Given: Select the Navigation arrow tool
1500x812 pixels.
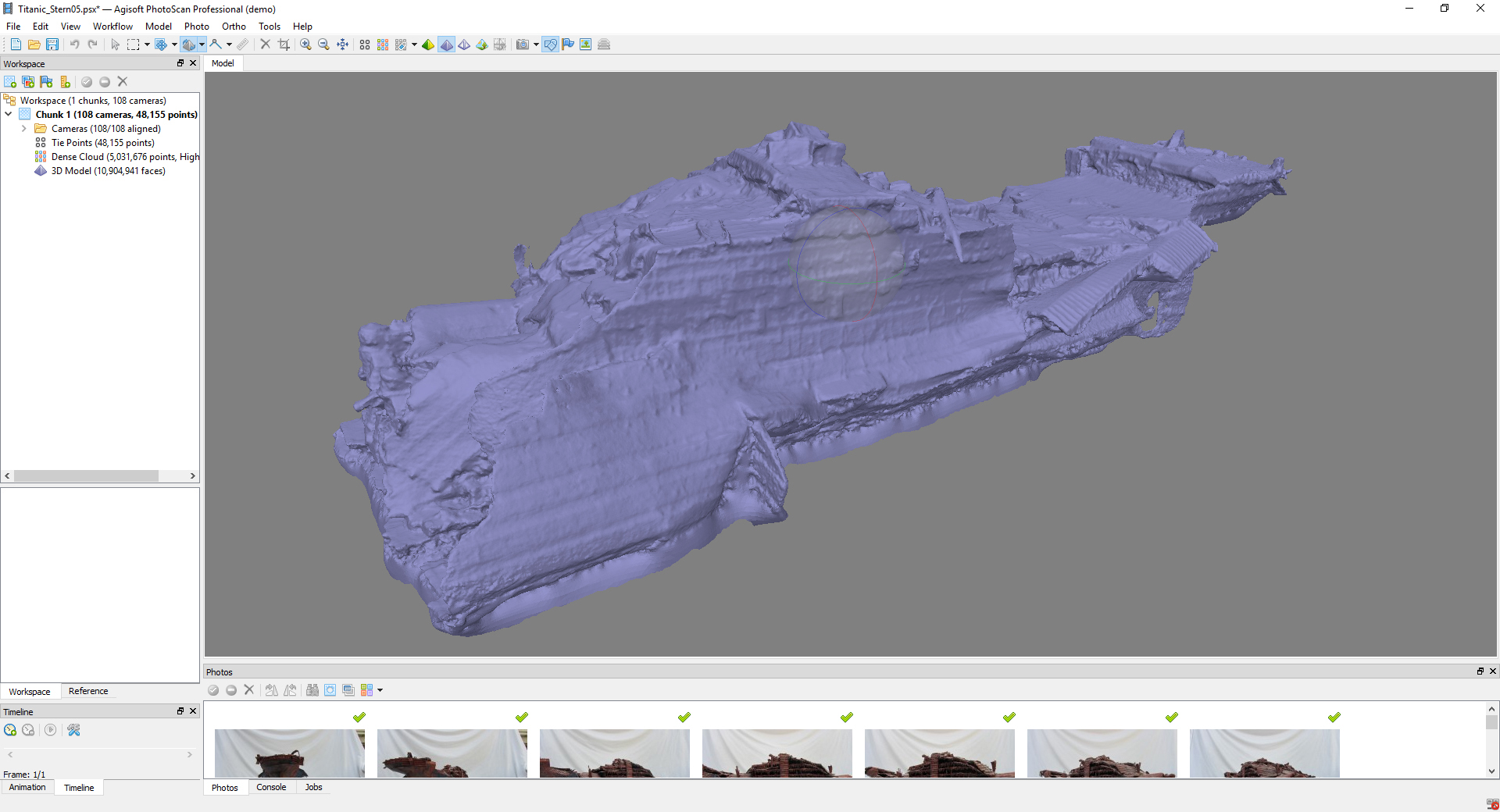Looking at the screenshot, I should coord(115,45).
